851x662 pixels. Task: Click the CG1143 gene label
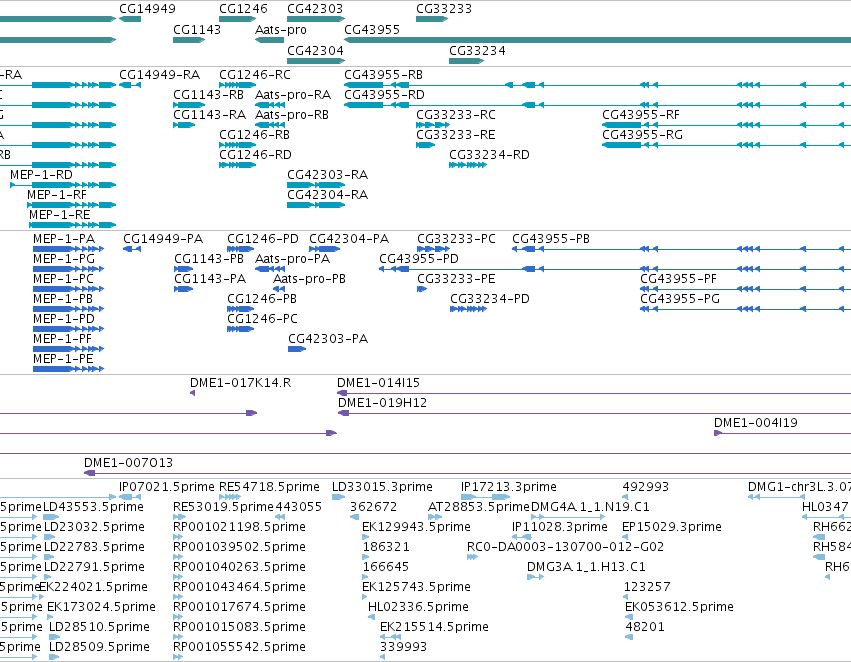pyautogui.click(x=197, y=29)
